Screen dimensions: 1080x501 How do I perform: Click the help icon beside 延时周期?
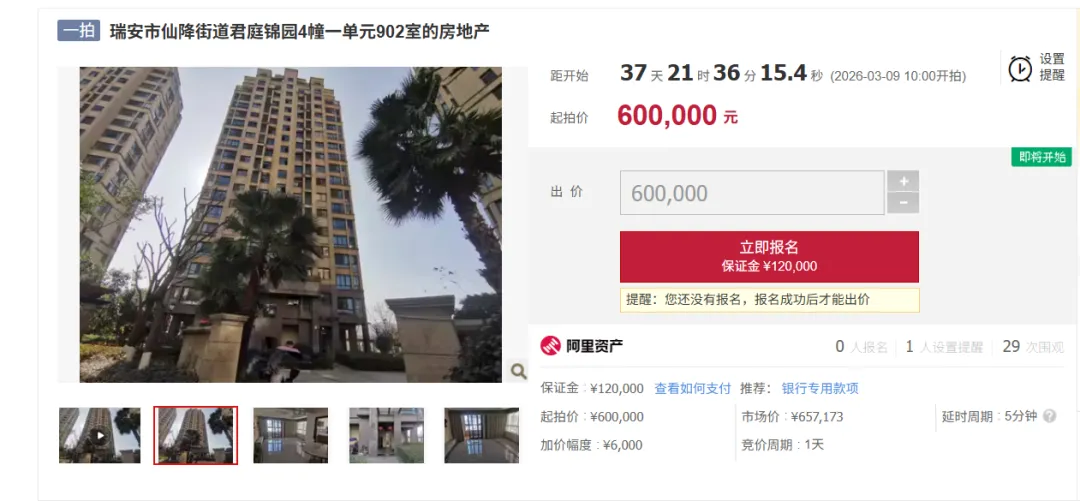(1050, 416)
